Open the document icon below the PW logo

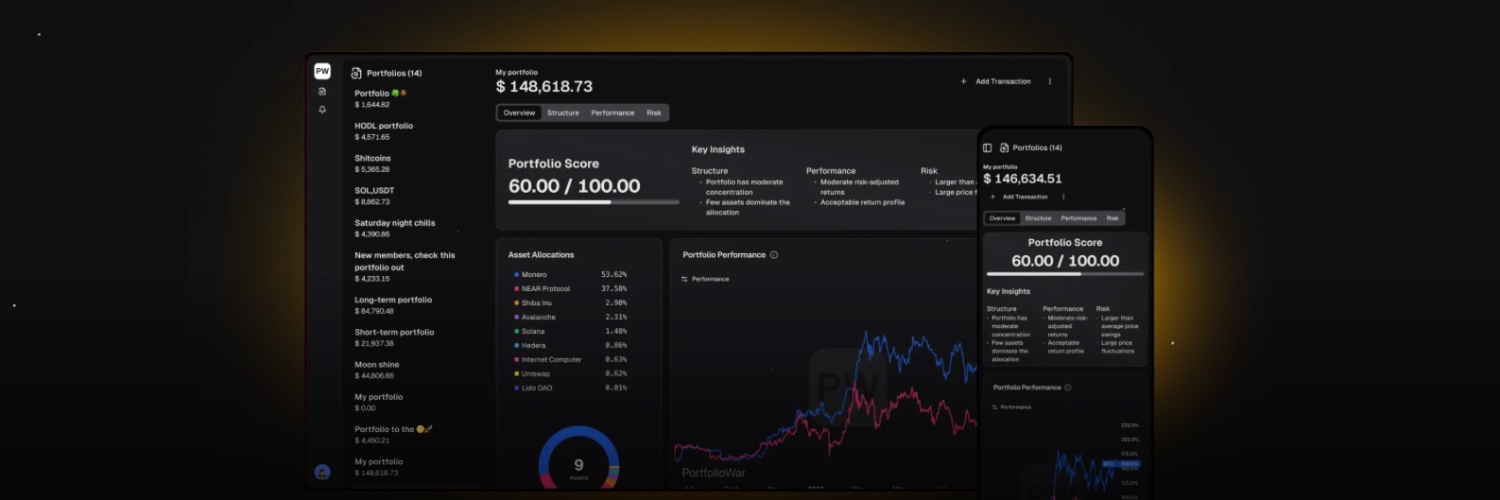(x=322, y=91)
